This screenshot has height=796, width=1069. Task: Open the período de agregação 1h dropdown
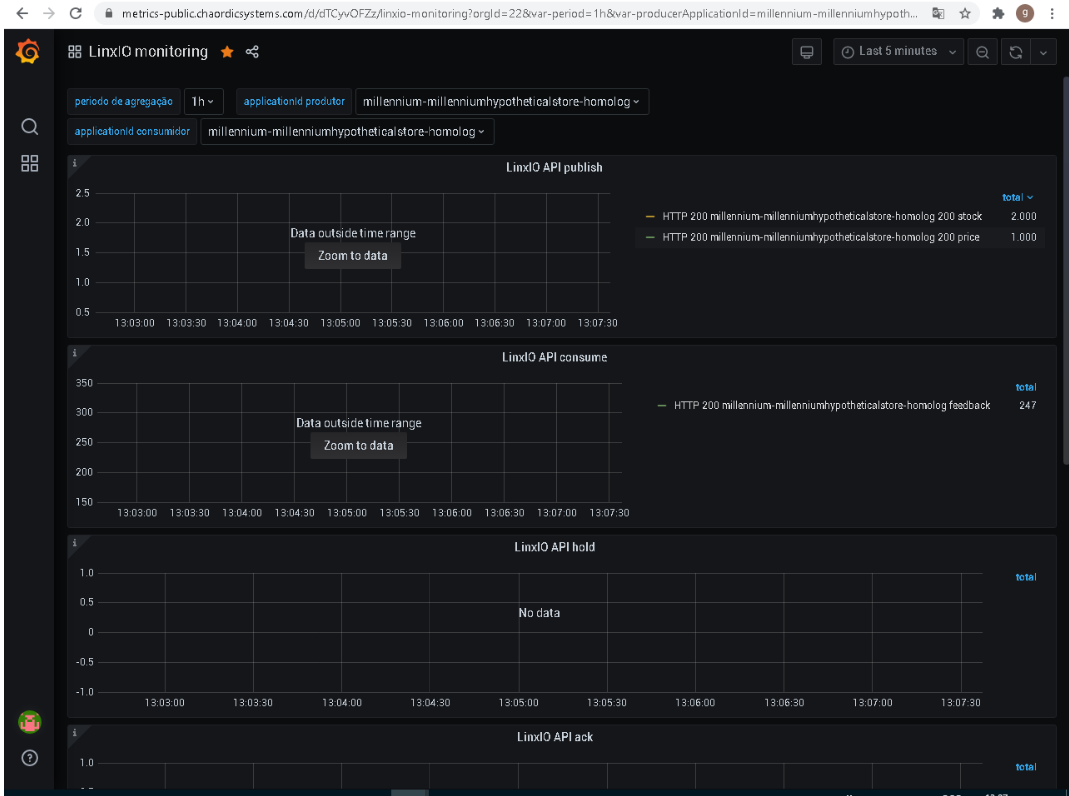pos(203,102)
